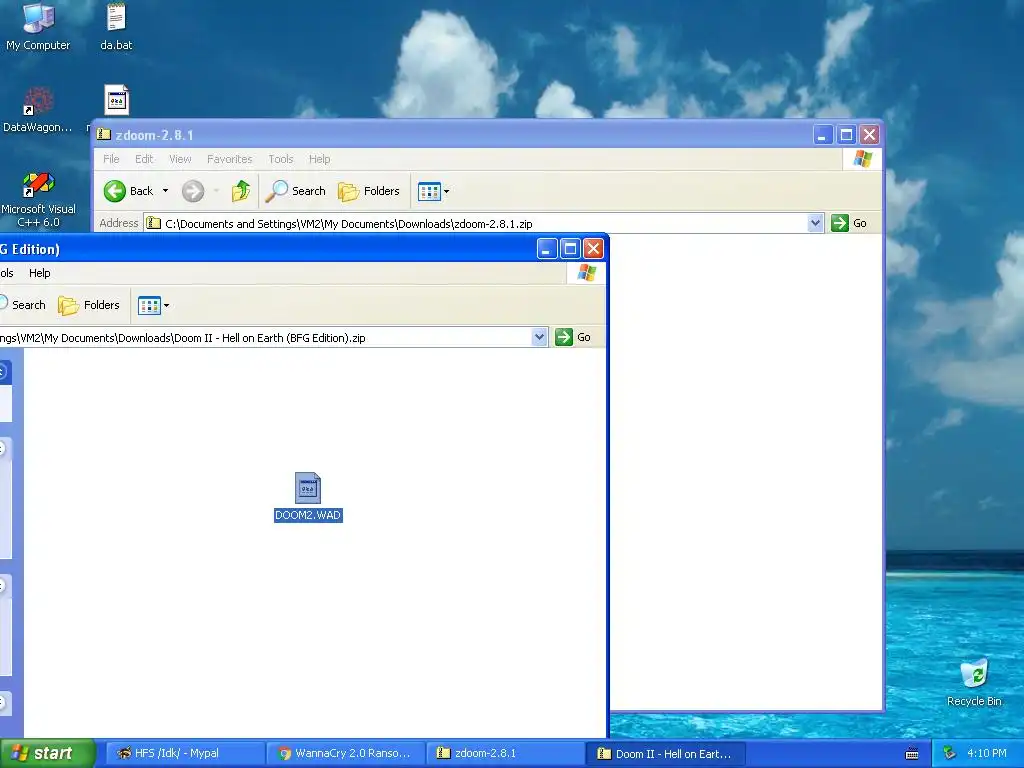1024x768 pixels.
Task: Open Edit menu in zdoom-2.8.1 window
Action: point(144,159)
